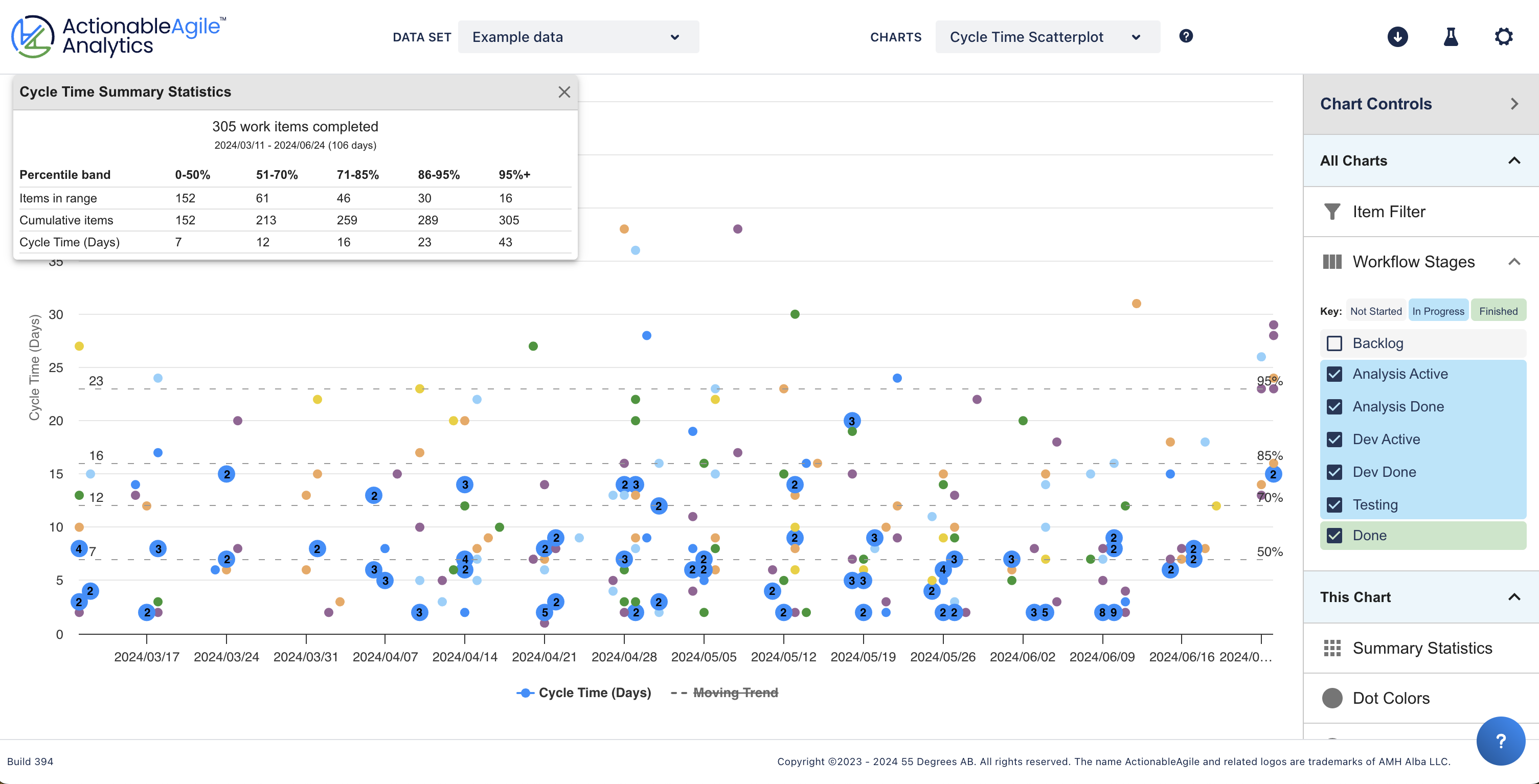Click the Dot Colors circle icon

[x=1333, y=698]
